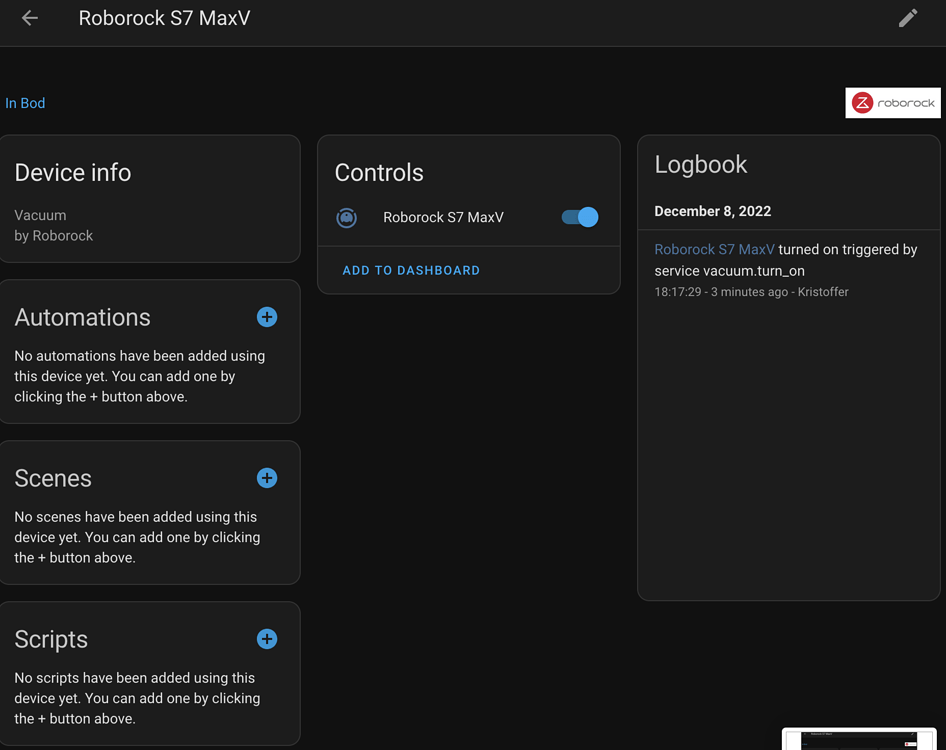
Task: Open vacuum entity icon in Controls
Action: click(346, 217)
